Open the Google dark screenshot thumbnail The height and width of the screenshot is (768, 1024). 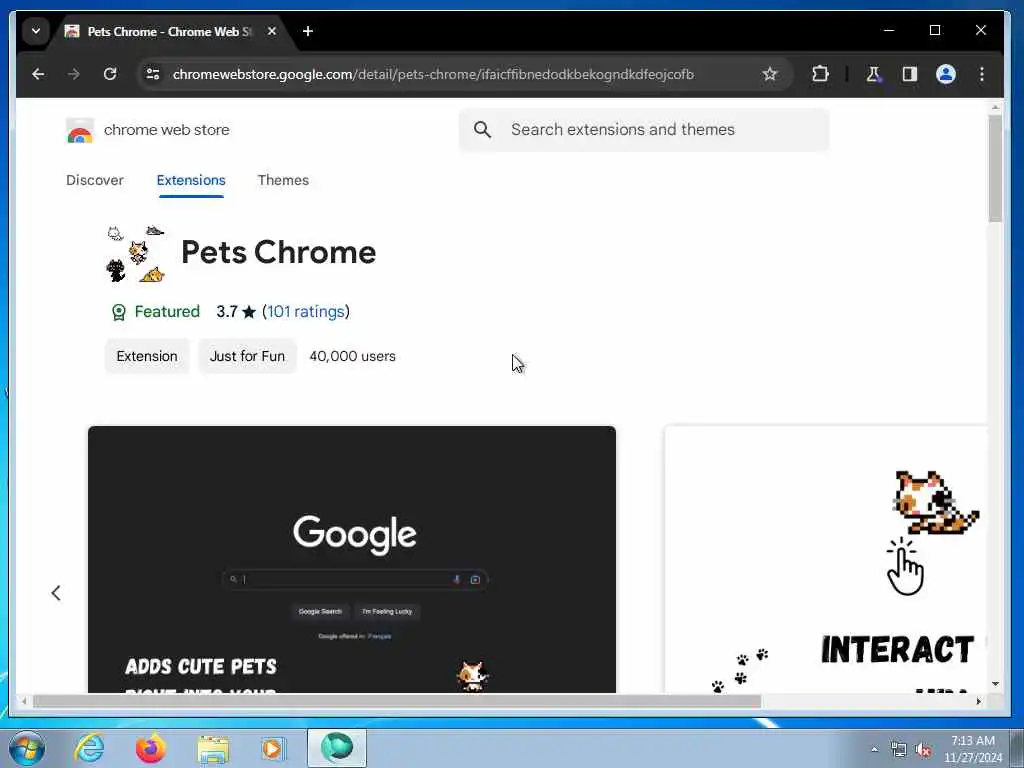(x=352, y=559)
